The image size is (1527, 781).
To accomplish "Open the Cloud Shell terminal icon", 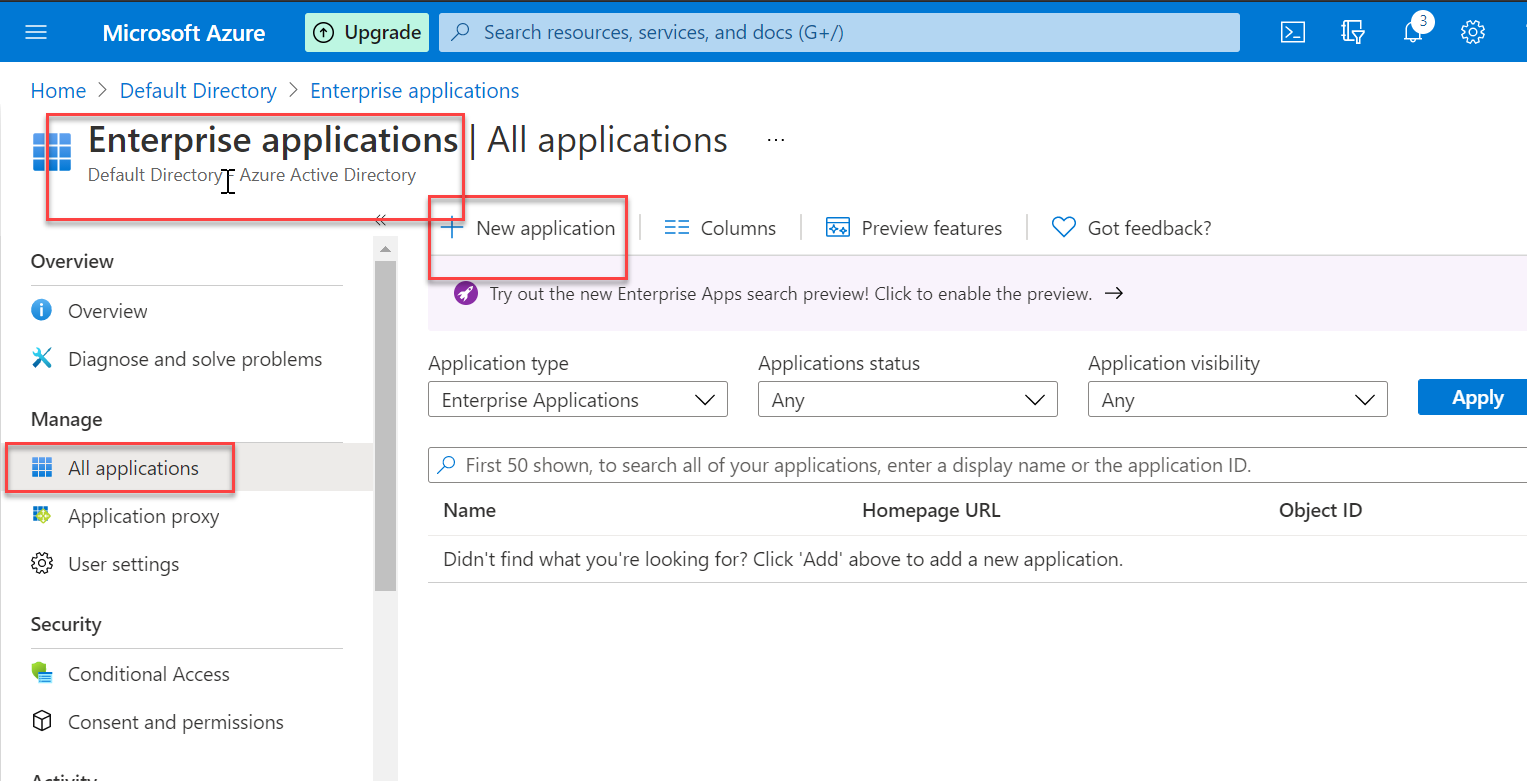I will tap(1292, 31).
